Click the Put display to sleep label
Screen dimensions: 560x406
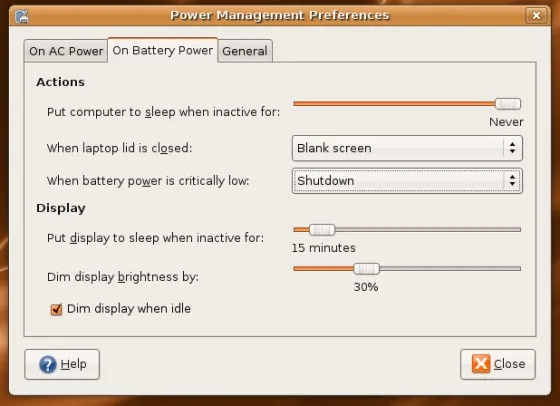155,238
